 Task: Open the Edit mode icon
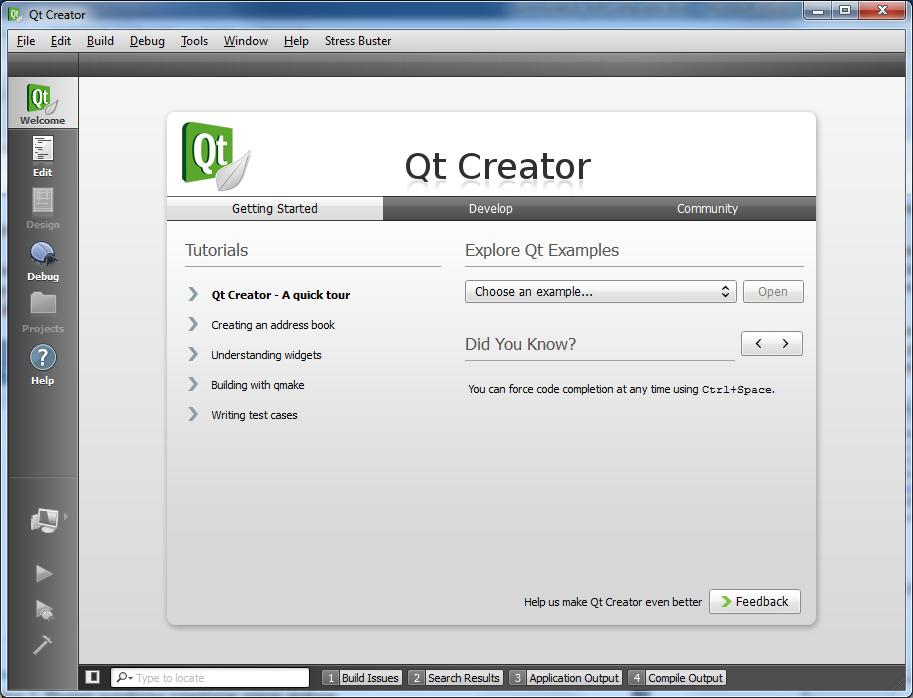(43, 155)
